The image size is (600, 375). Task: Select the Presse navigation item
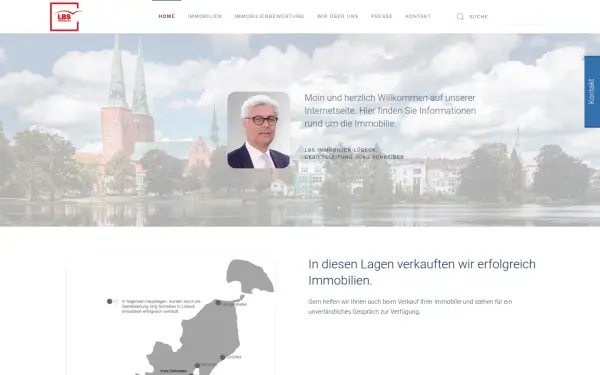point(382,16)
